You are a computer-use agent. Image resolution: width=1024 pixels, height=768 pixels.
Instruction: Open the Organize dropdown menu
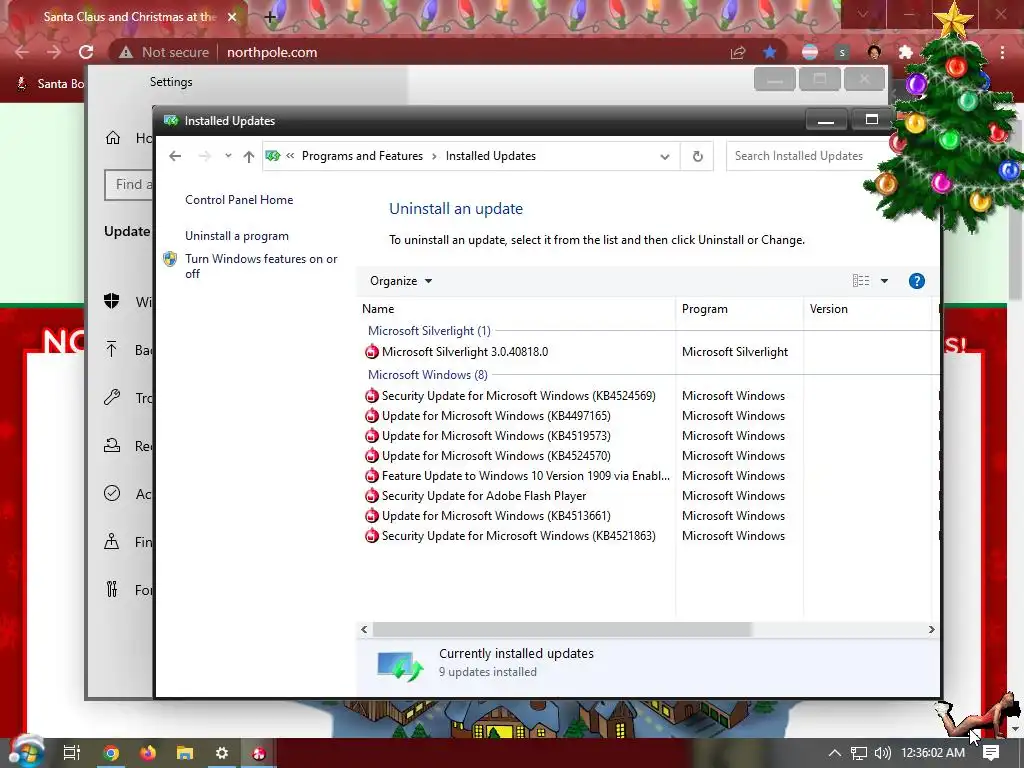401,281
